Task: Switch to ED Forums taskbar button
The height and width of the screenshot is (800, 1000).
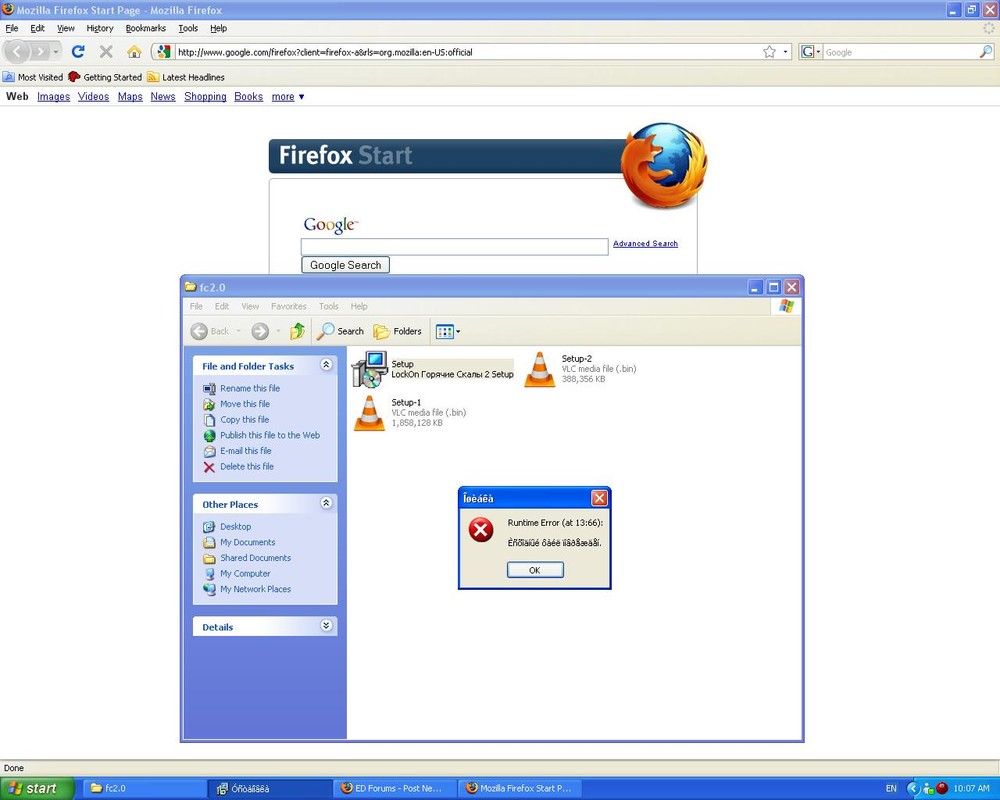Action: [x=395, y=789]
